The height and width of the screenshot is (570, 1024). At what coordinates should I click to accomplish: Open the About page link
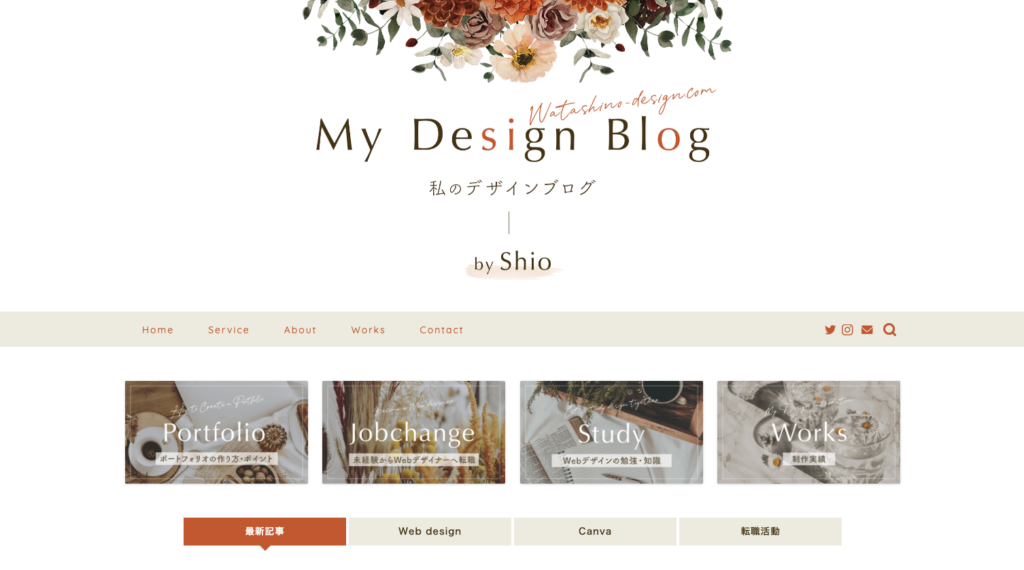coord(300,330)
